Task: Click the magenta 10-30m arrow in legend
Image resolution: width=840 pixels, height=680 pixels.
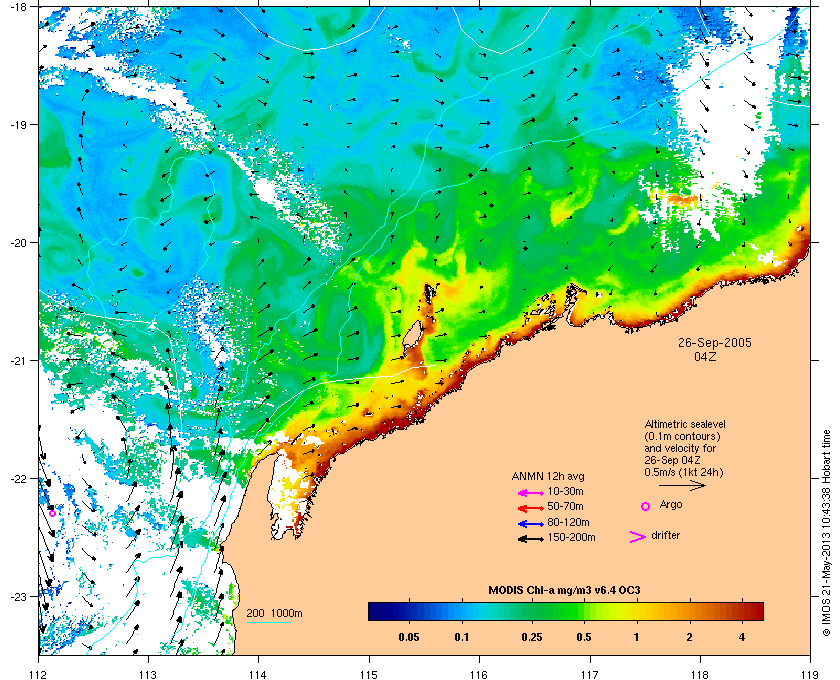Action: point(531,492)
